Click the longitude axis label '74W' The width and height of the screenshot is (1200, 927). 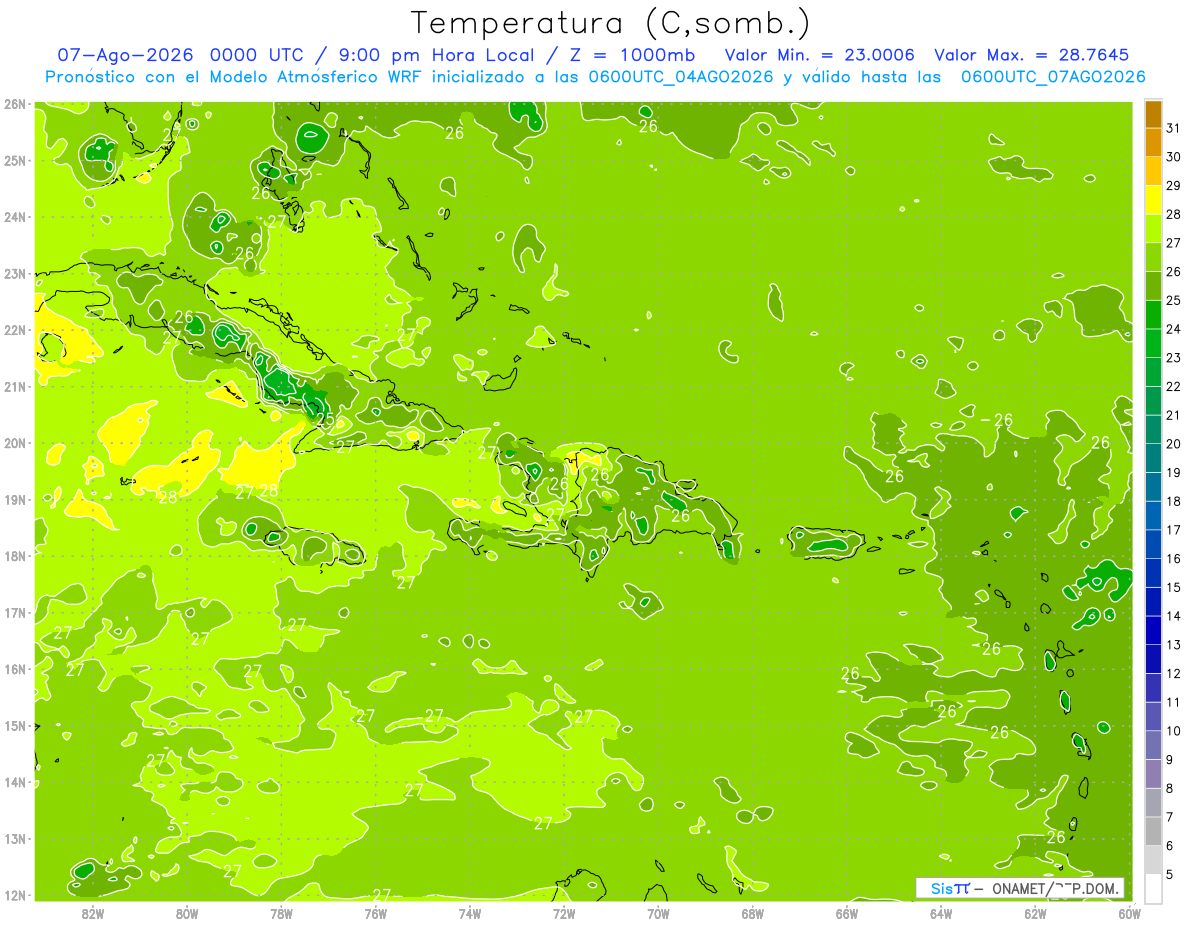(470, 913)
